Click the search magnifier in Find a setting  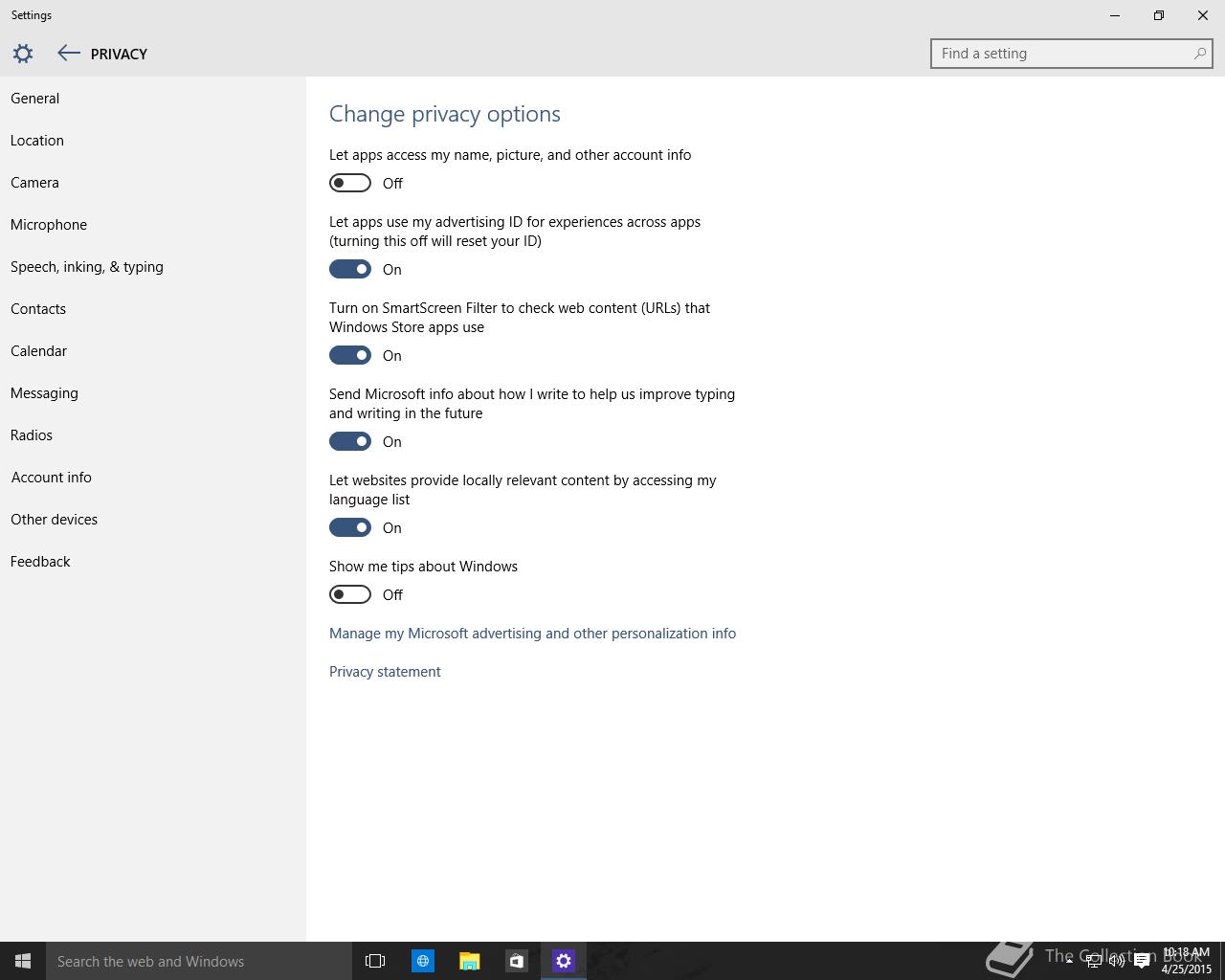point(1199,54)
